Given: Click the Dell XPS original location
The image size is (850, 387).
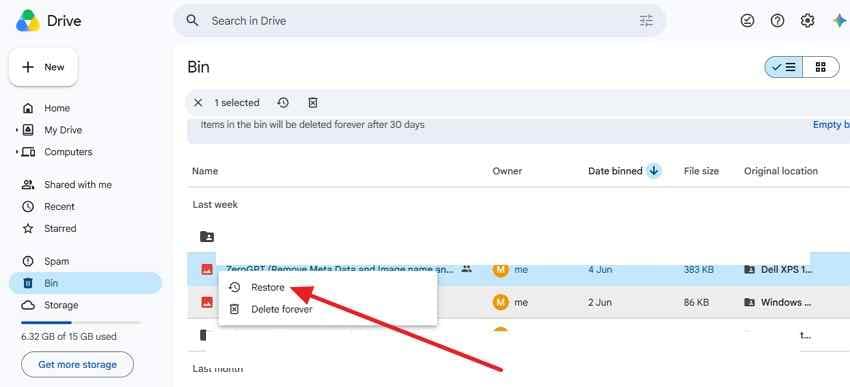Looking at the screenshot, I should coord(778,269).
